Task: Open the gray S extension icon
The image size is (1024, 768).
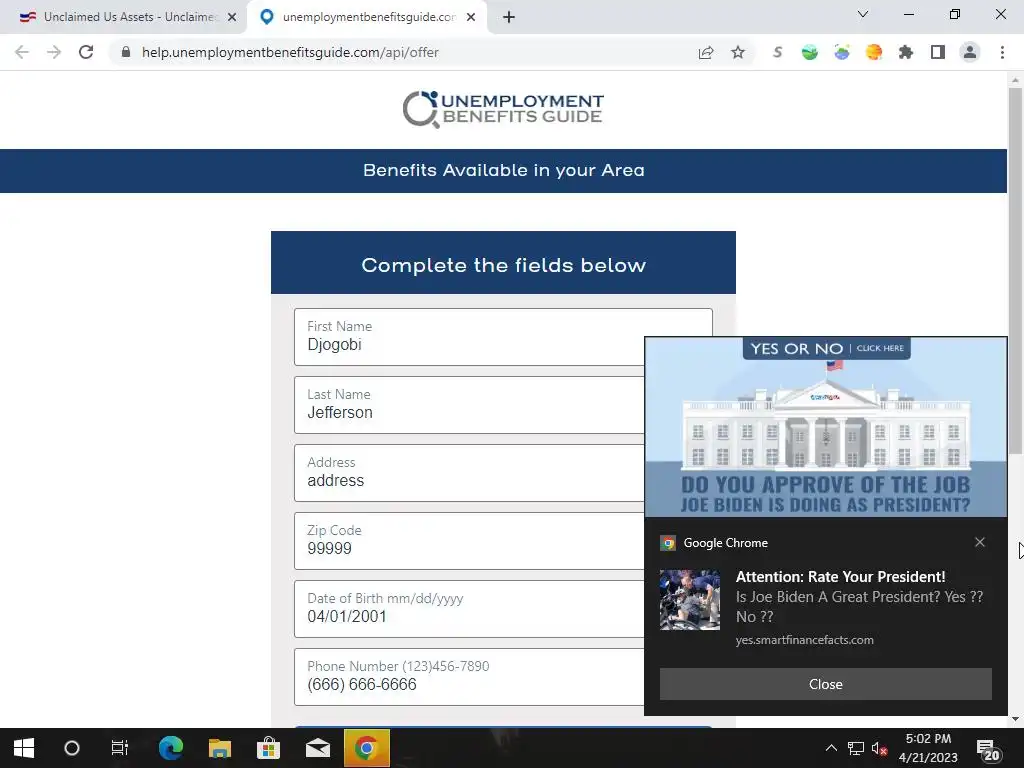Action: click(777, 52)
